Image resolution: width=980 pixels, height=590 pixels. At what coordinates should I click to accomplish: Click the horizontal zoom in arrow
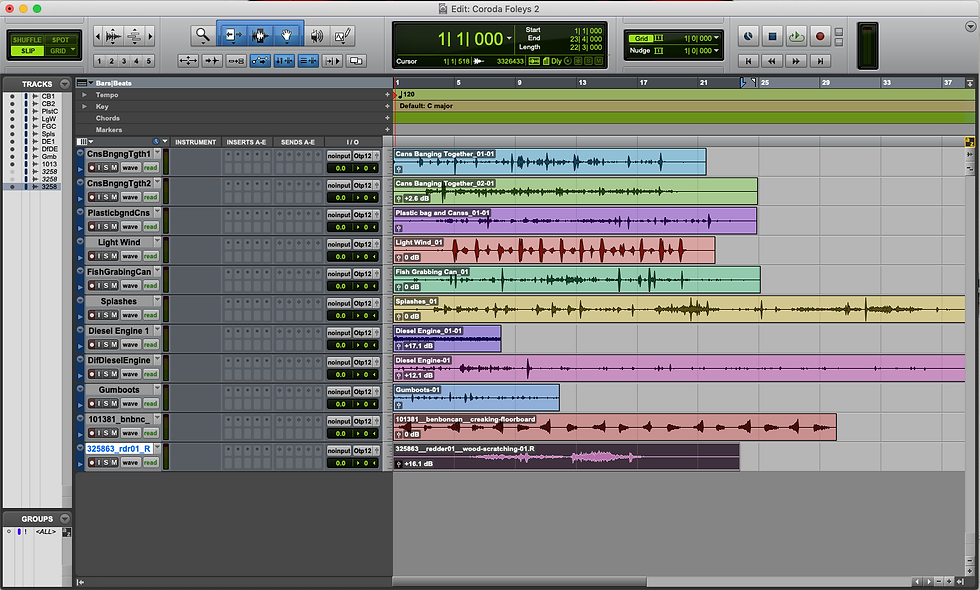pos(149,36)
